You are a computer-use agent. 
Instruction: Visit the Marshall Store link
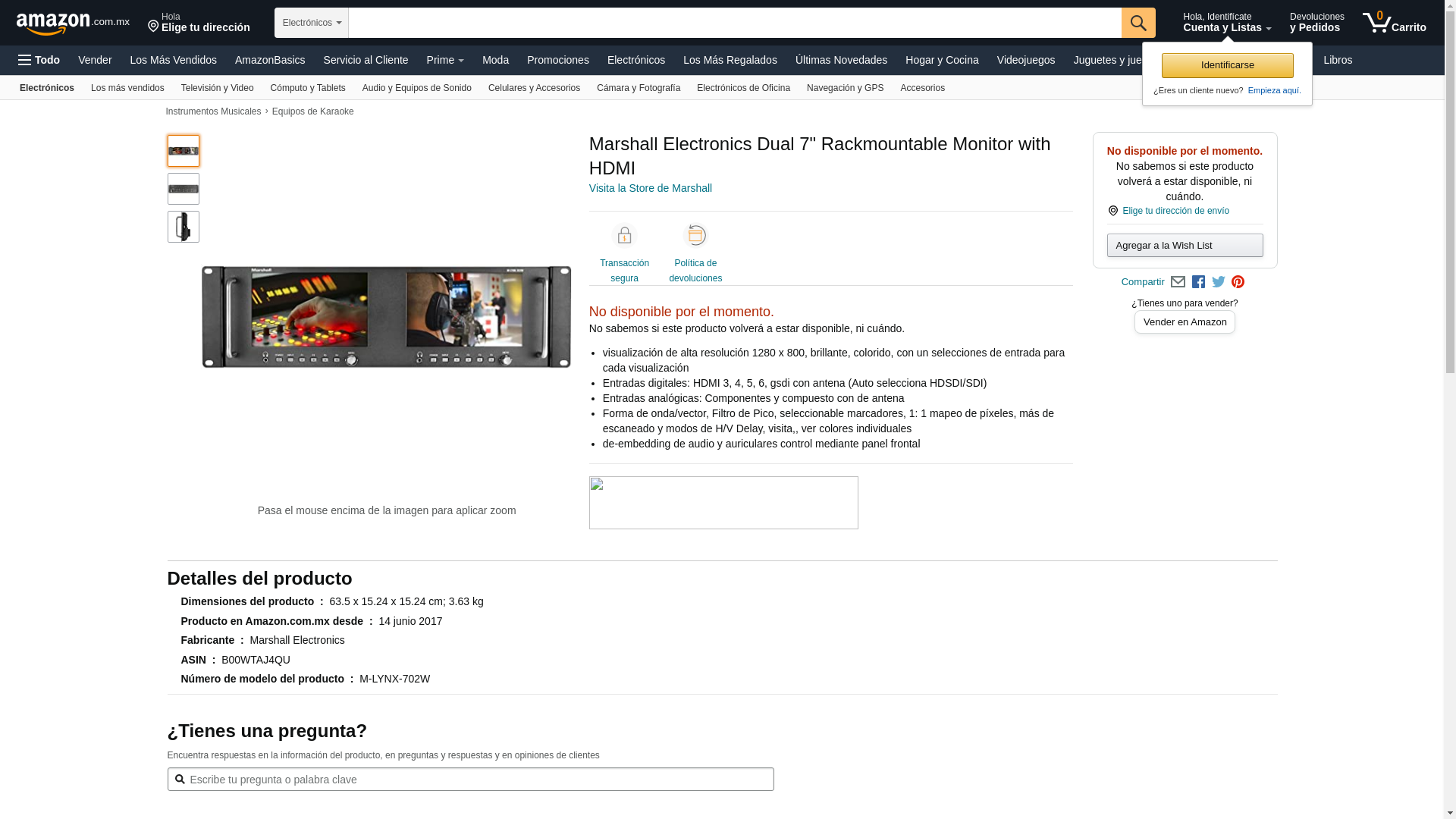pyautogui.click(x=650, y=188)
